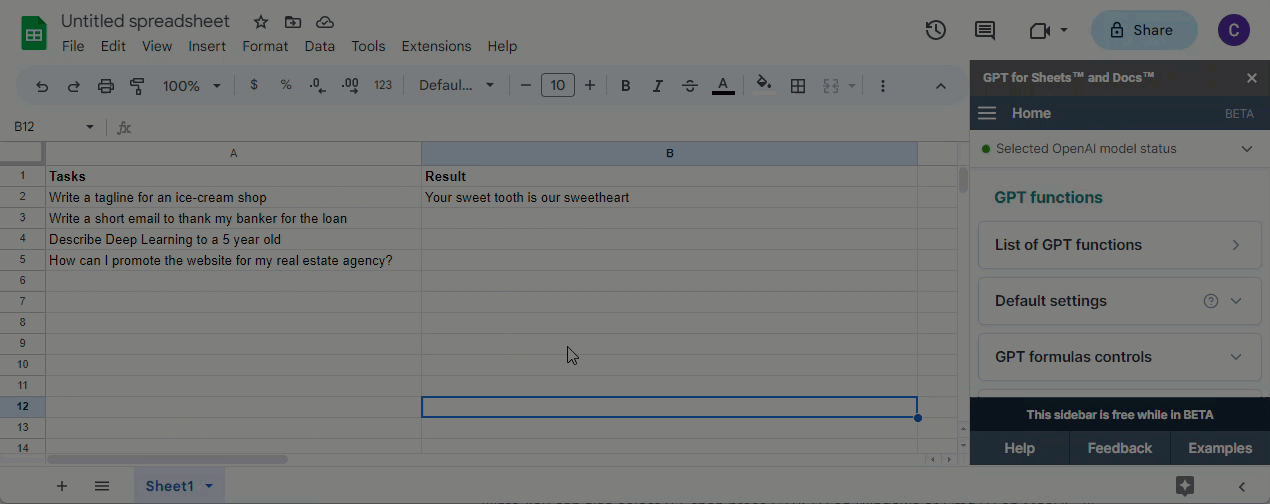Open version history clock icon
1270x504 pixels.
[935, 30]
